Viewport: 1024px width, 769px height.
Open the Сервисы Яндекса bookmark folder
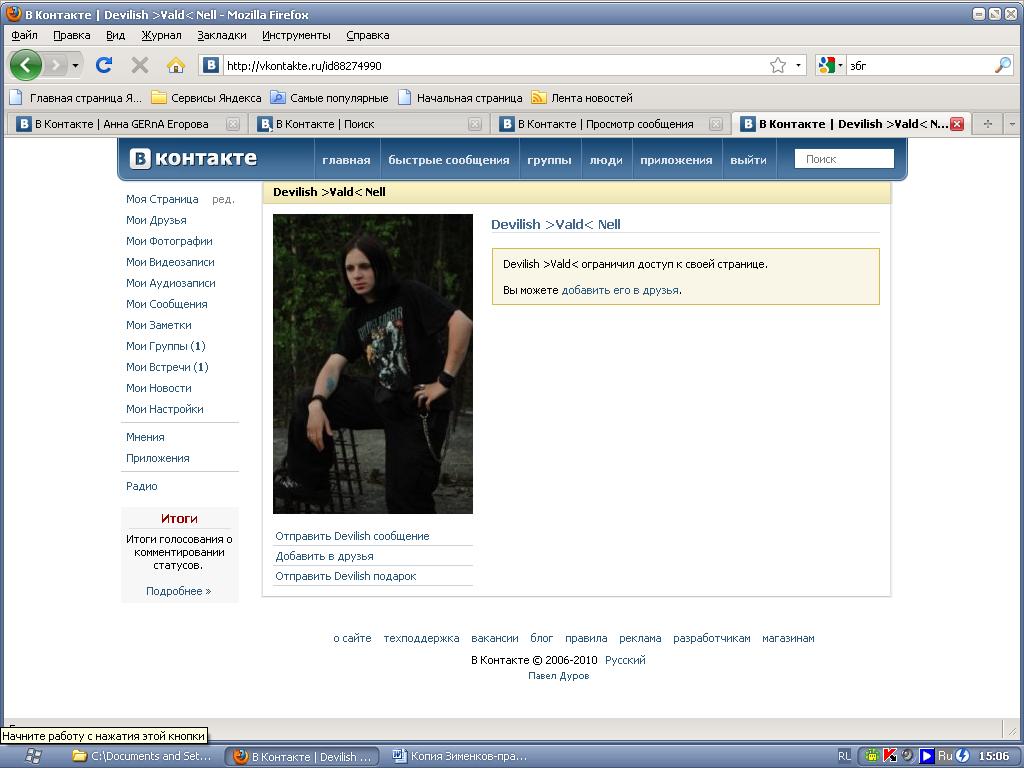[x=206, y=98]
